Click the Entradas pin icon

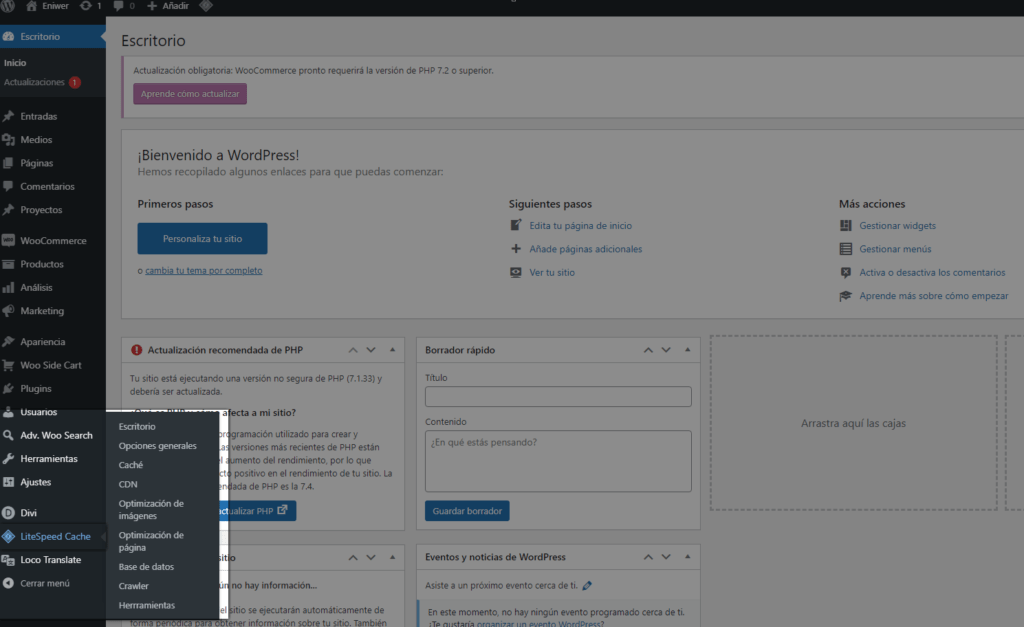click(8, 116)
